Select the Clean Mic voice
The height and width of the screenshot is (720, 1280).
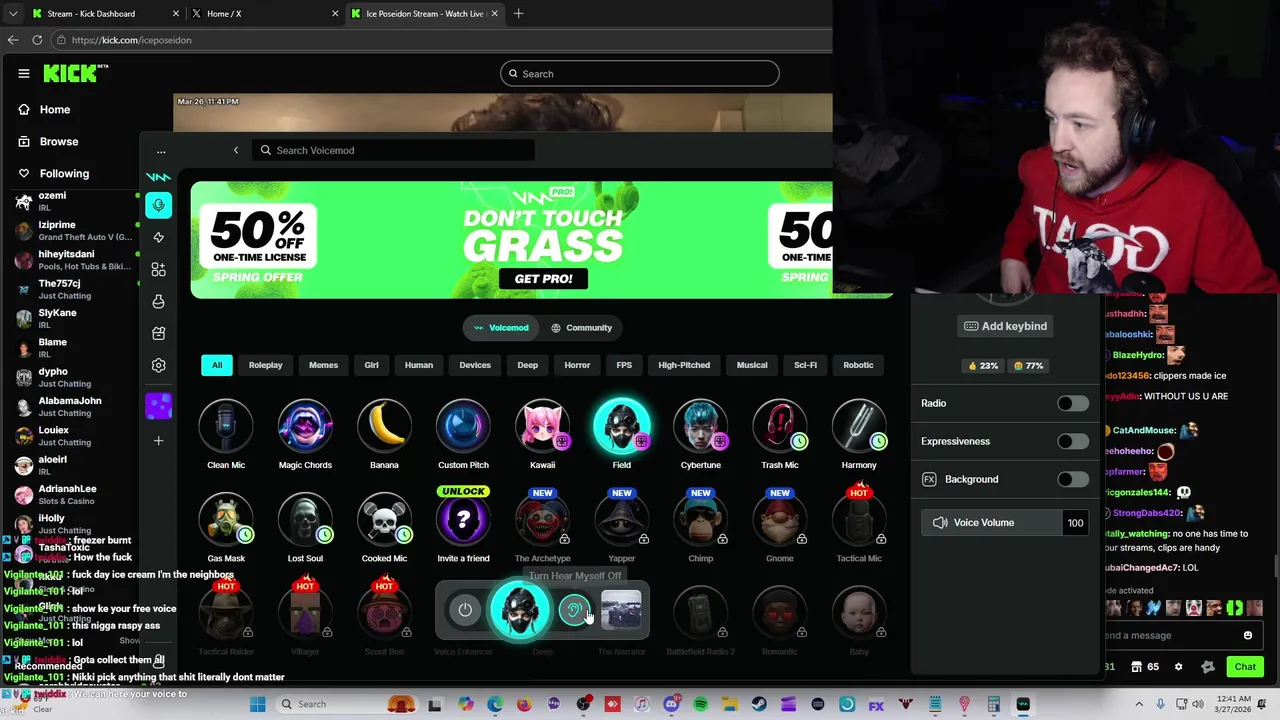226,427
